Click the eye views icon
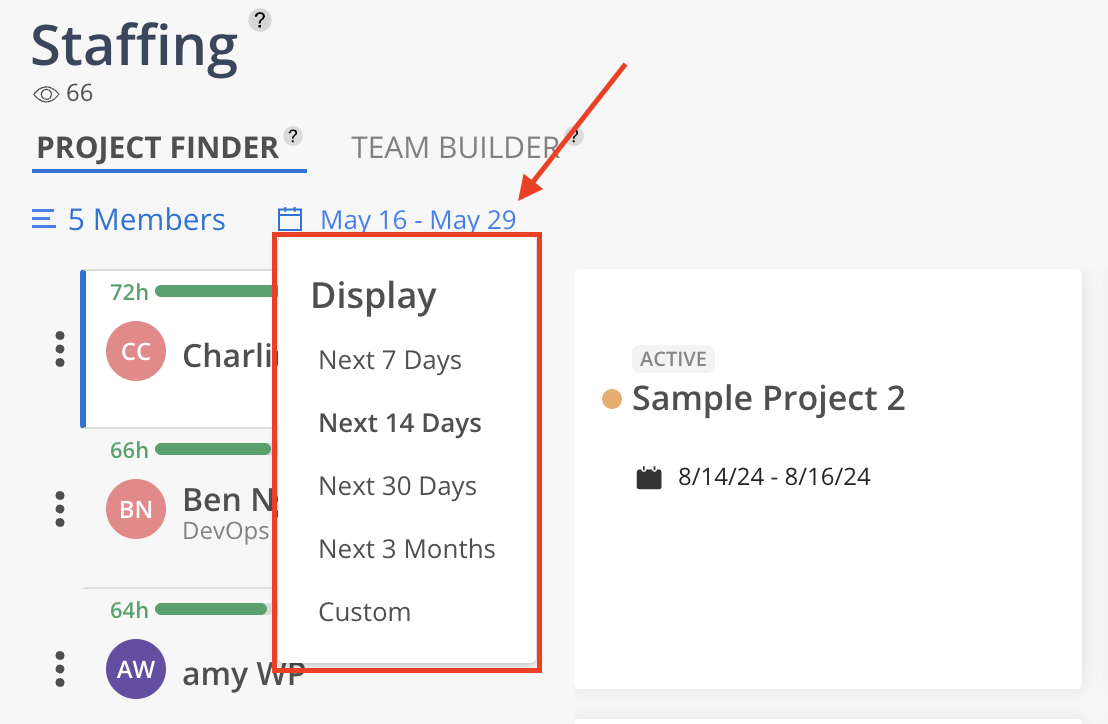 tap(46, 94)
